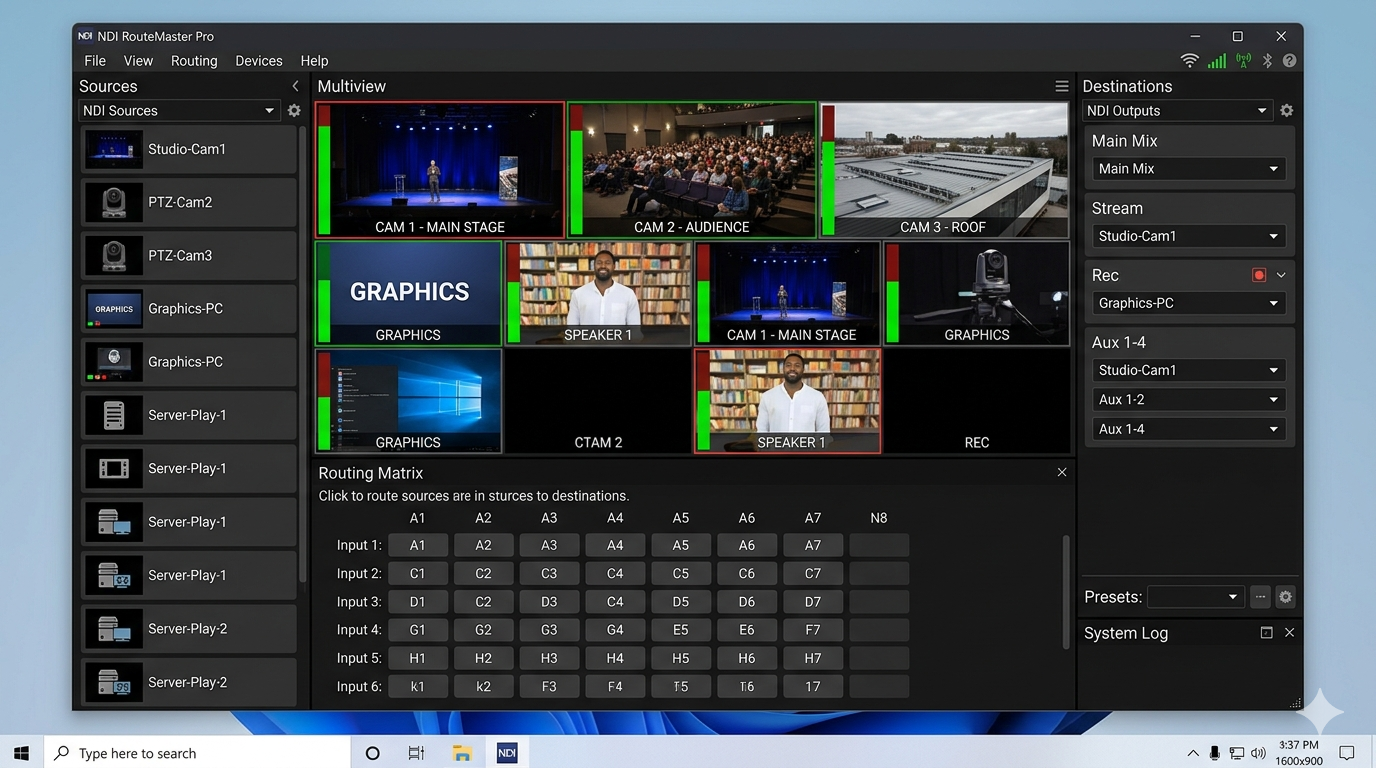The height and width of the screenshot is (768, 1376).
Task: Open the Devices menu
Action: click(x=259, y=61)
